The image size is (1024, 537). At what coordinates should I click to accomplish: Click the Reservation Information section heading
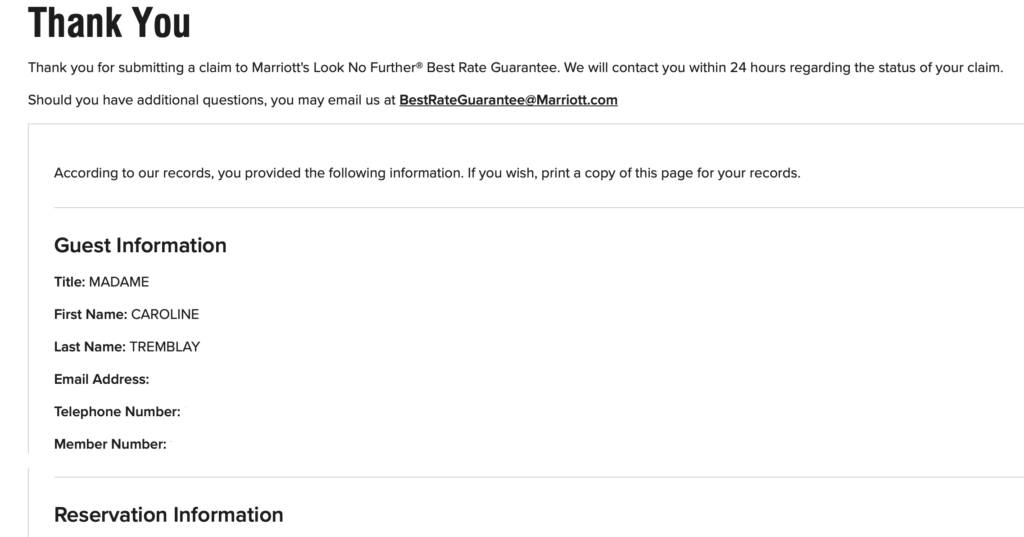pos(168,514)
